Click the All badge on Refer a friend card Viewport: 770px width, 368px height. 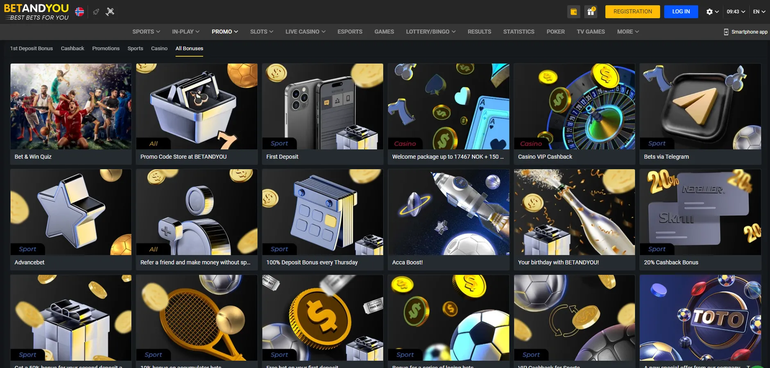(153, 249)
